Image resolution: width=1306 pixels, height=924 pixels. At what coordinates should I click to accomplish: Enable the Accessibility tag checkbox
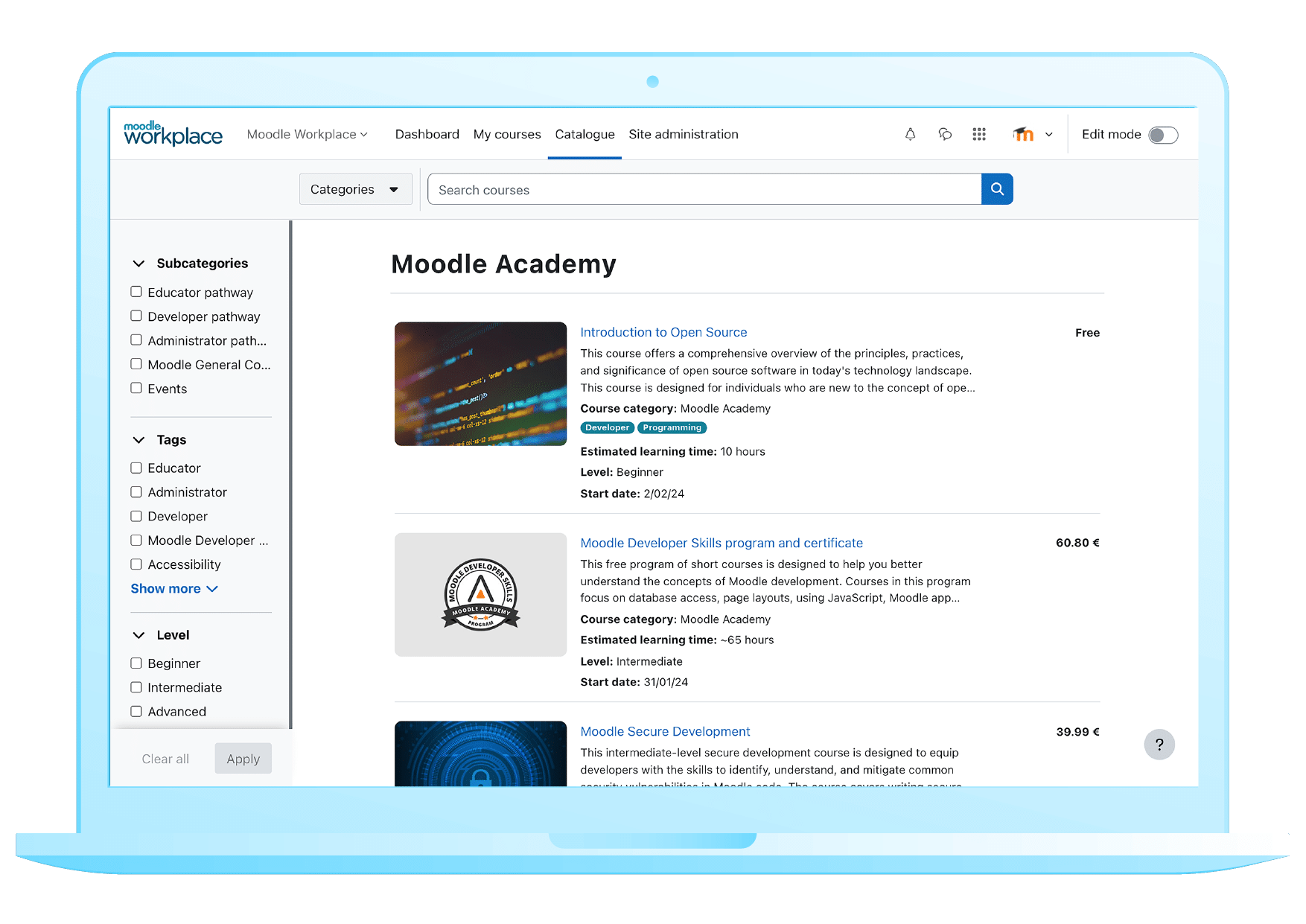[x=136, y=564]
